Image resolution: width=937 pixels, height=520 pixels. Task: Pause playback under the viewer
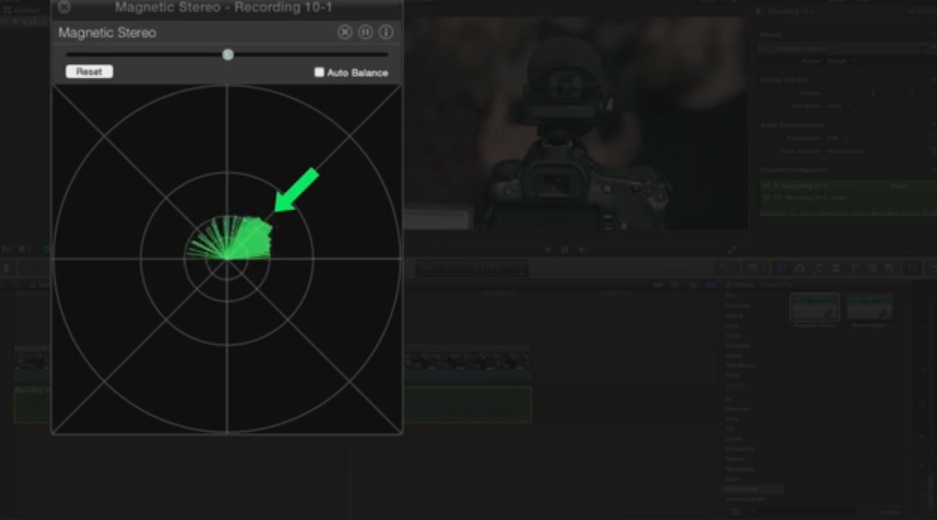[x=565, y=249]
